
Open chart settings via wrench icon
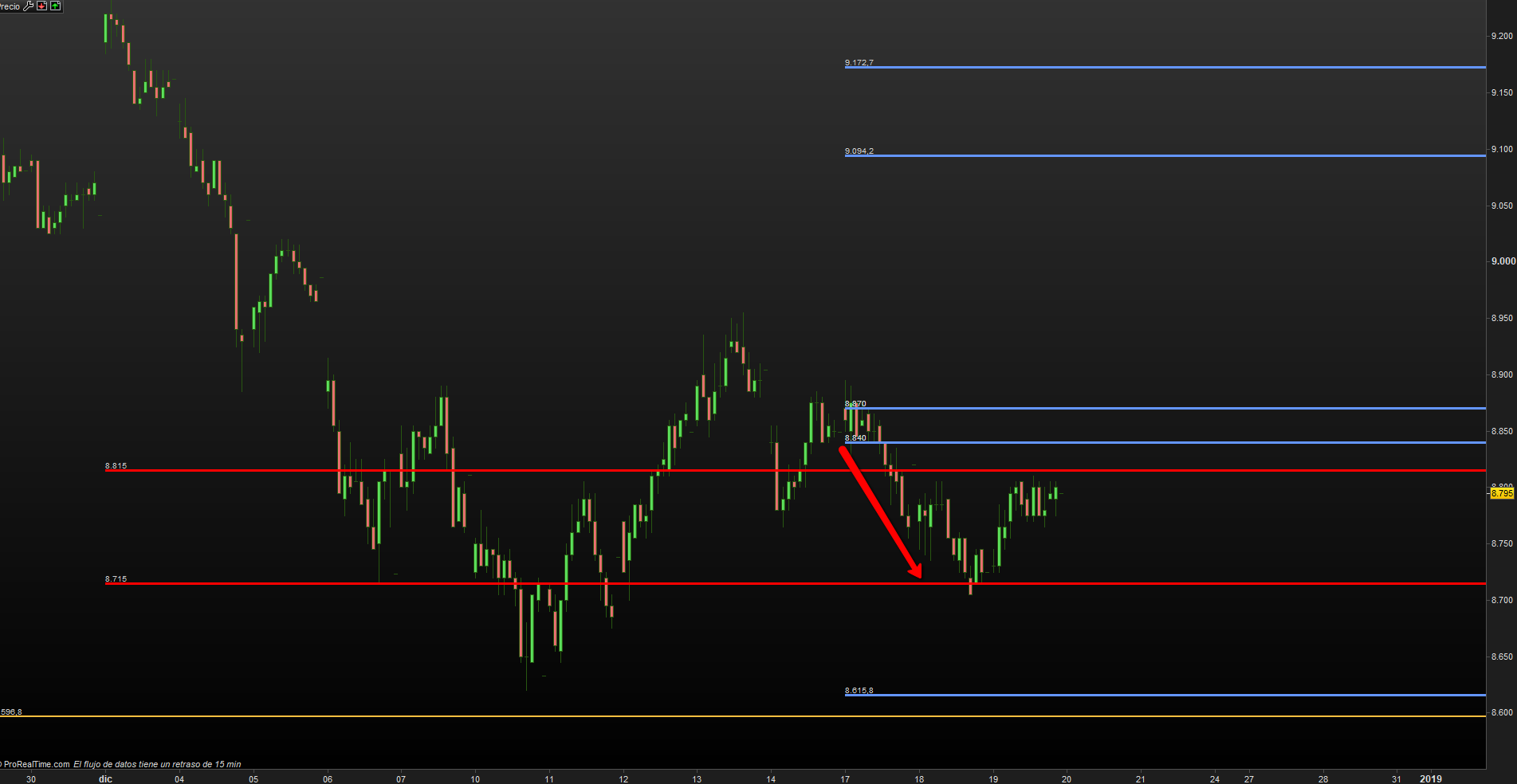pos(29,6)
